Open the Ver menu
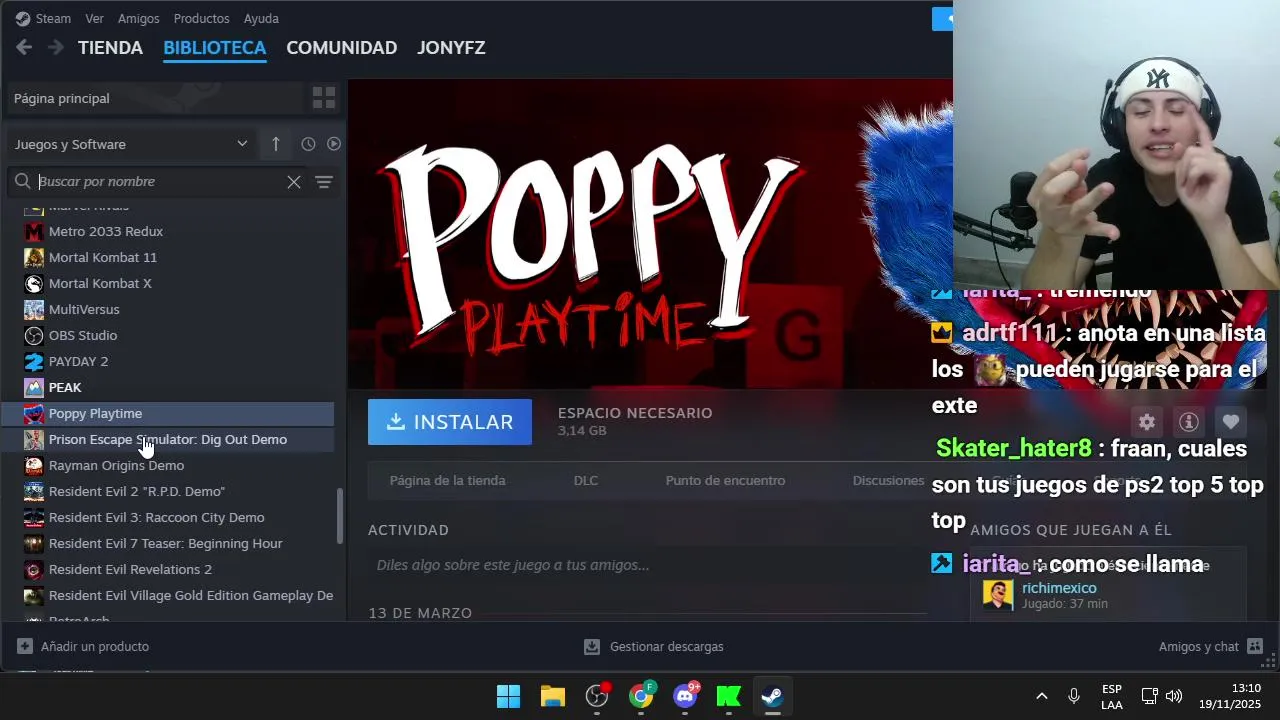 pyautogui.click(x=94, y=18)
